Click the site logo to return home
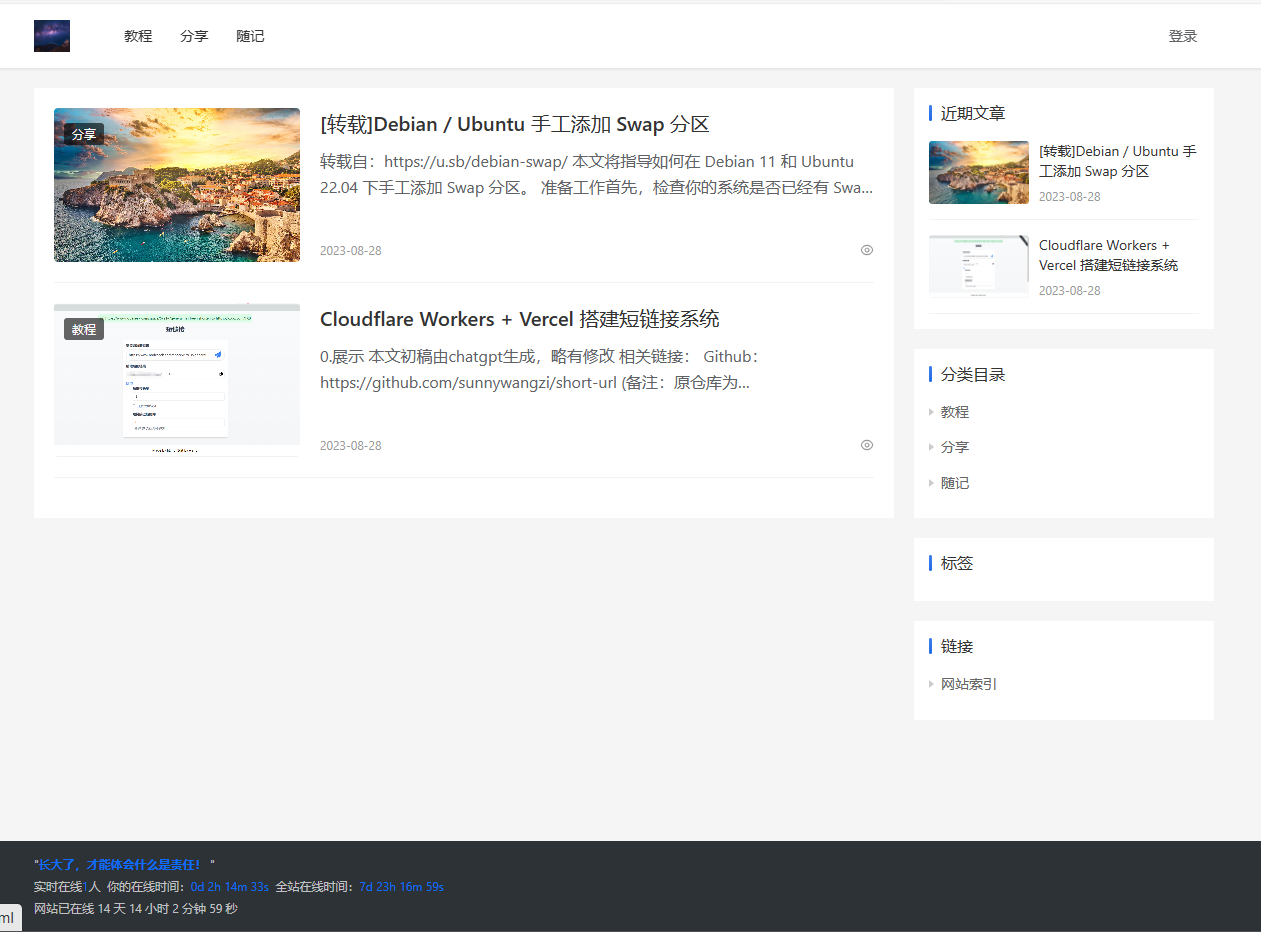Viewport: 1261px width, 932px height. click(51, 35)
